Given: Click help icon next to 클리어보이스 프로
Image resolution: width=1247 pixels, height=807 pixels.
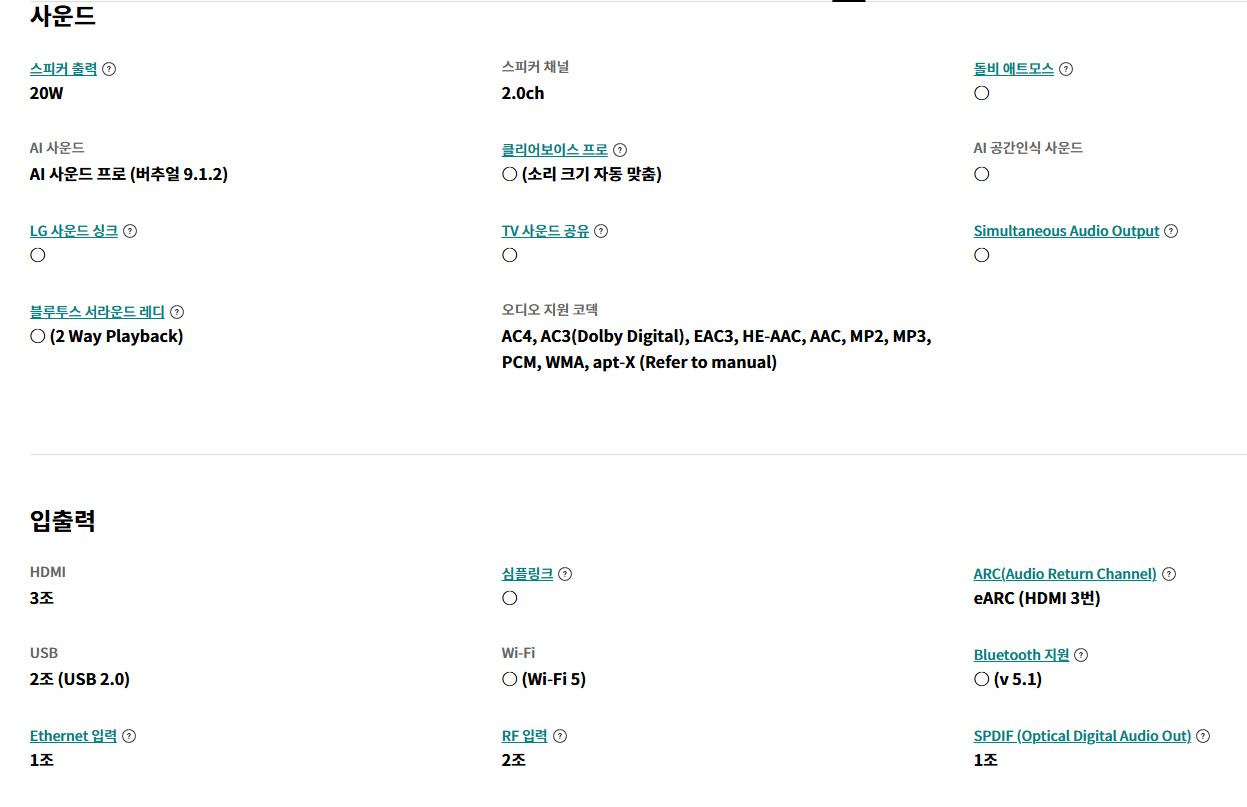Looking at the screenshot, I should pos(620,150).
